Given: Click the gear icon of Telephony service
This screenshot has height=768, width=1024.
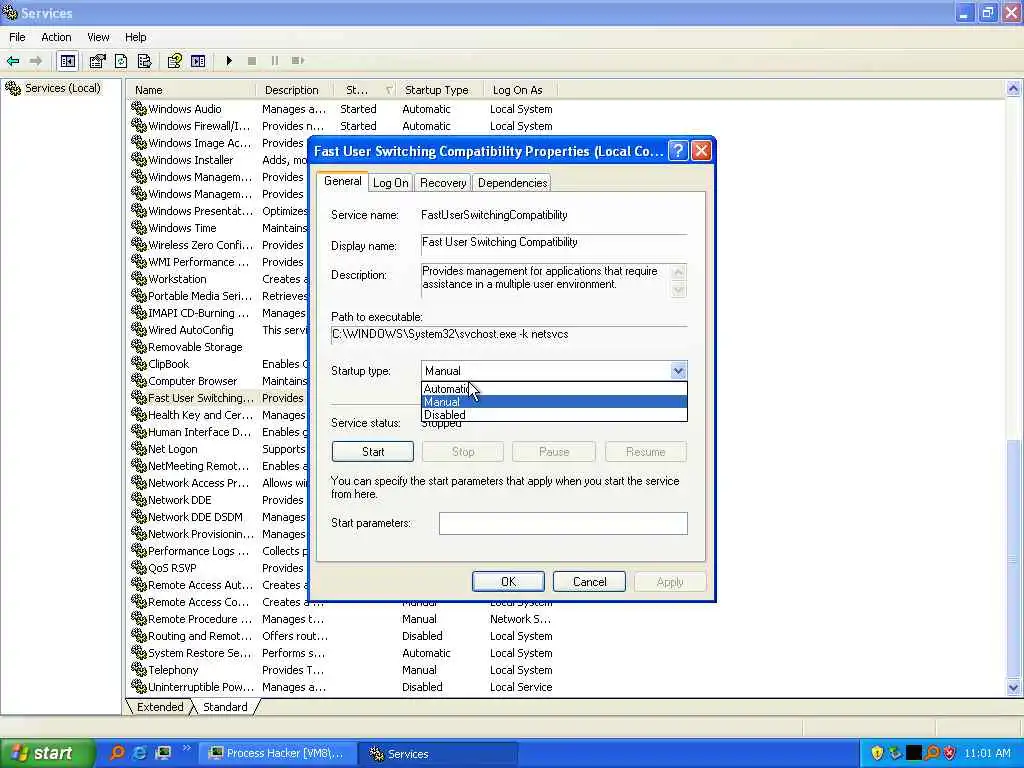Looking at the screenshot, I should [x=138, y=669].
